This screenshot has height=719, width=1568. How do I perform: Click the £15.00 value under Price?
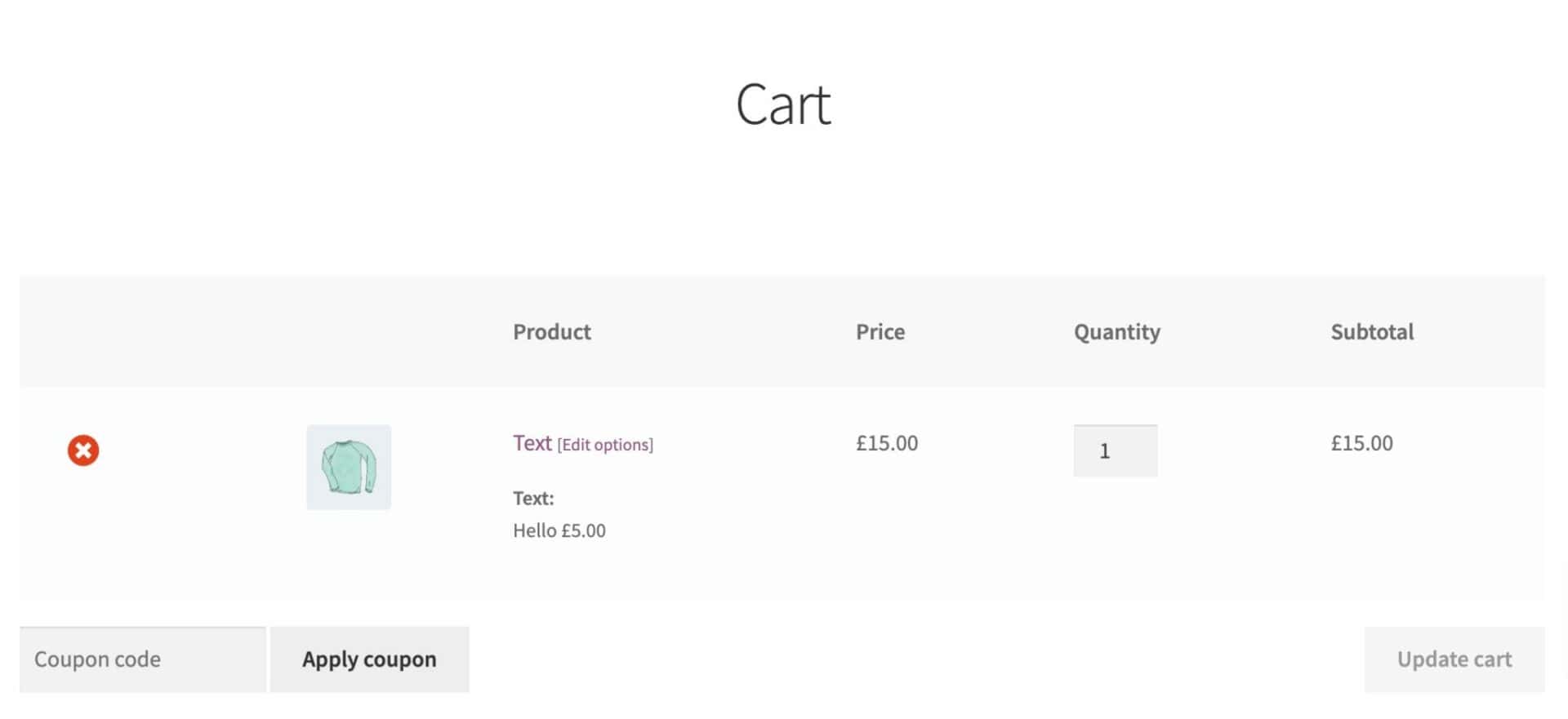(887, 443)
